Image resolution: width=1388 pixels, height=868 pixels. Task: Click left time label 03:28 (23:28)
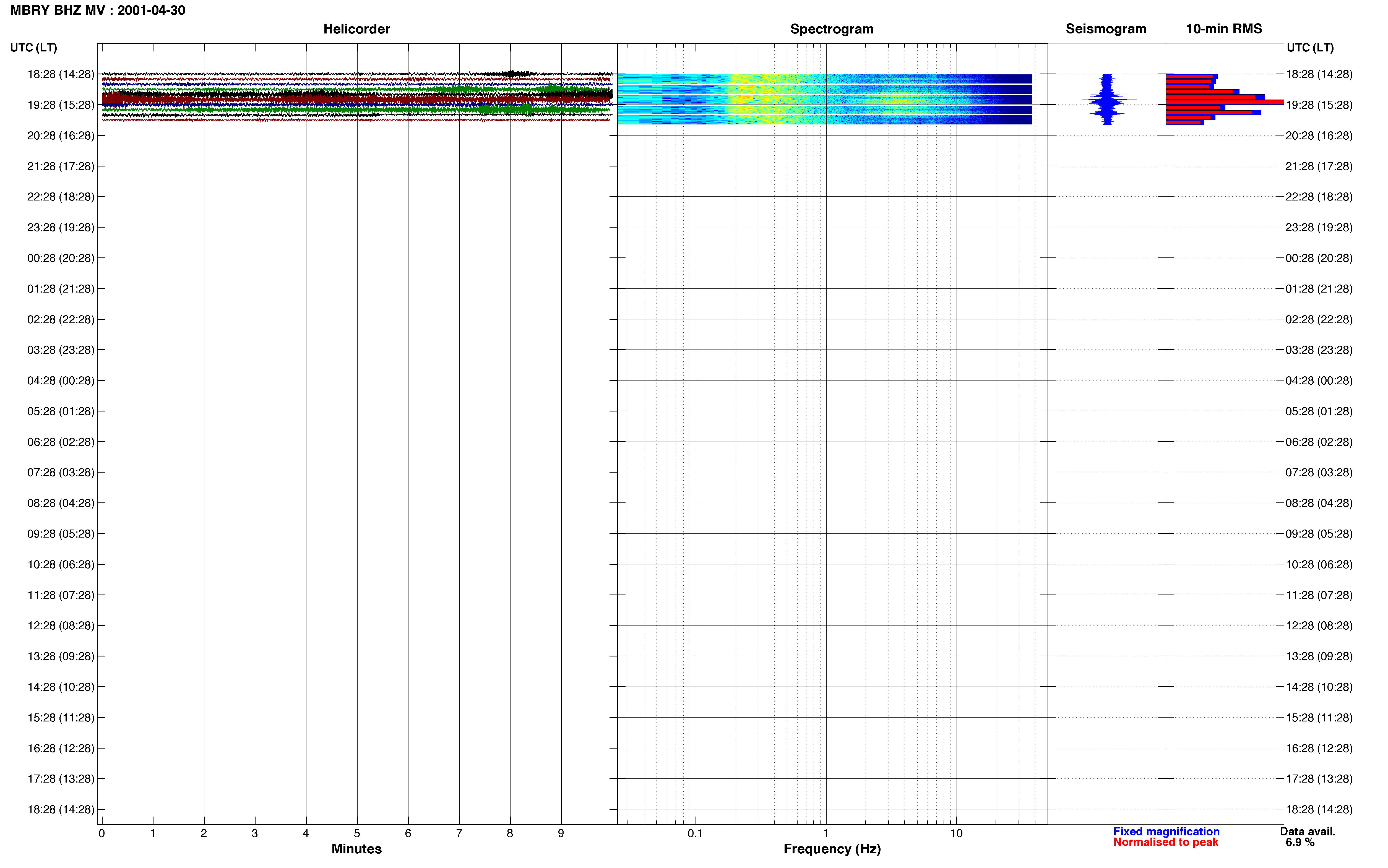pos(60,350)
